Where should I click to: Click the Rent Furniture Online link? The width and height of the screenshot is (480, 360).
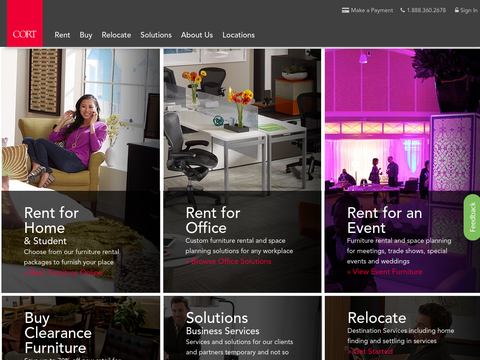click(63, 273)
